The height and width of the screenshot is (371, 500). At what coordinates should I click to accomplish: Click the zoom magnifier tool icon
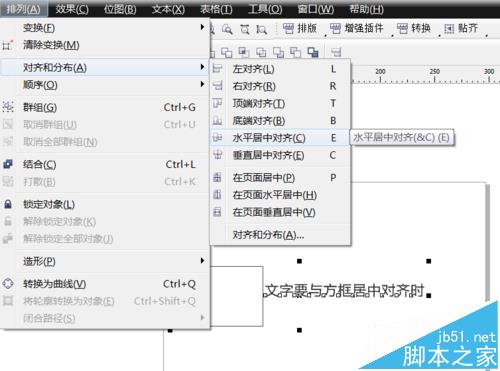[x=227, y=29]
